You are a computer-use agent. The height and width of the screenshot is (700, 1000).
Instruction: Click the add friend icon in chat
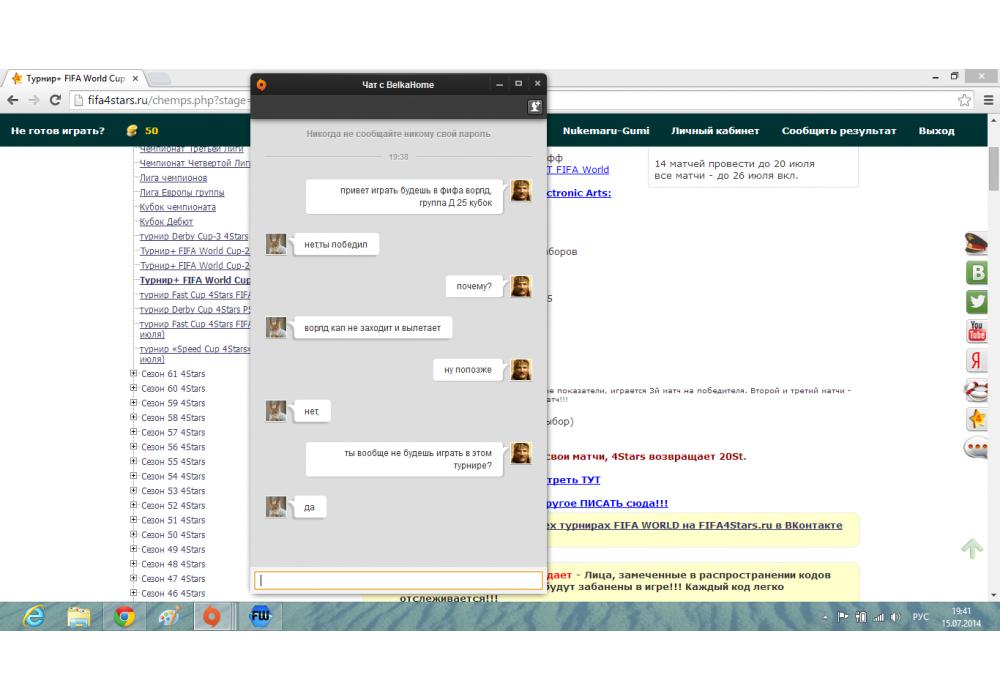pyautogui.click(x=535, y=107)
